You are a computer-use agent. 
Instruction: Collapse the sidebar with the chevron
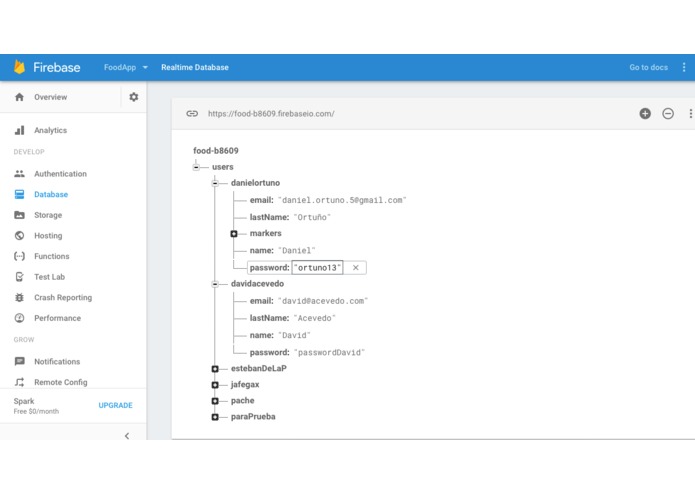coord(127,436)
